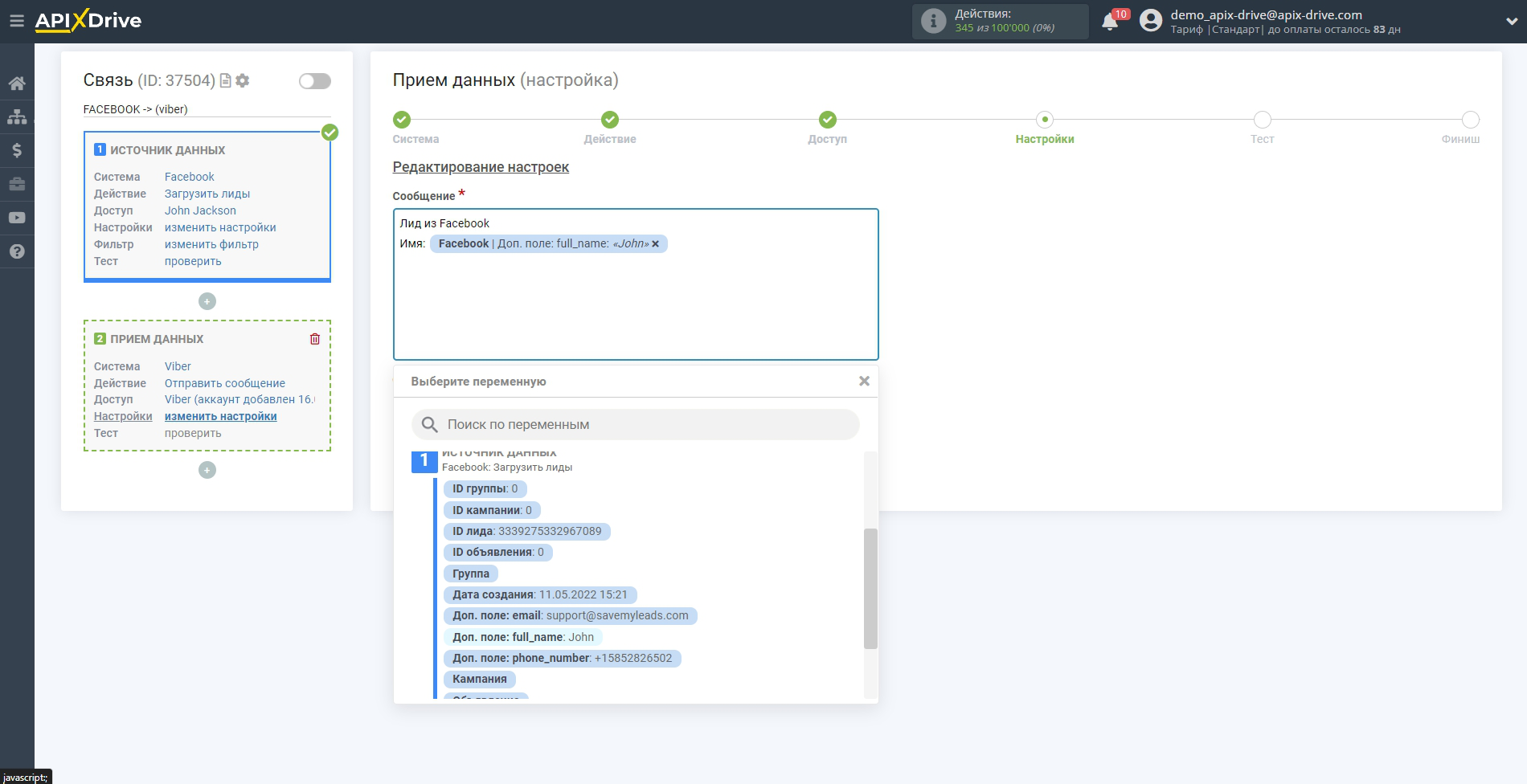Insert the ID лида variable
This screenshot has height=784, width=1527.
pos(526,531)
